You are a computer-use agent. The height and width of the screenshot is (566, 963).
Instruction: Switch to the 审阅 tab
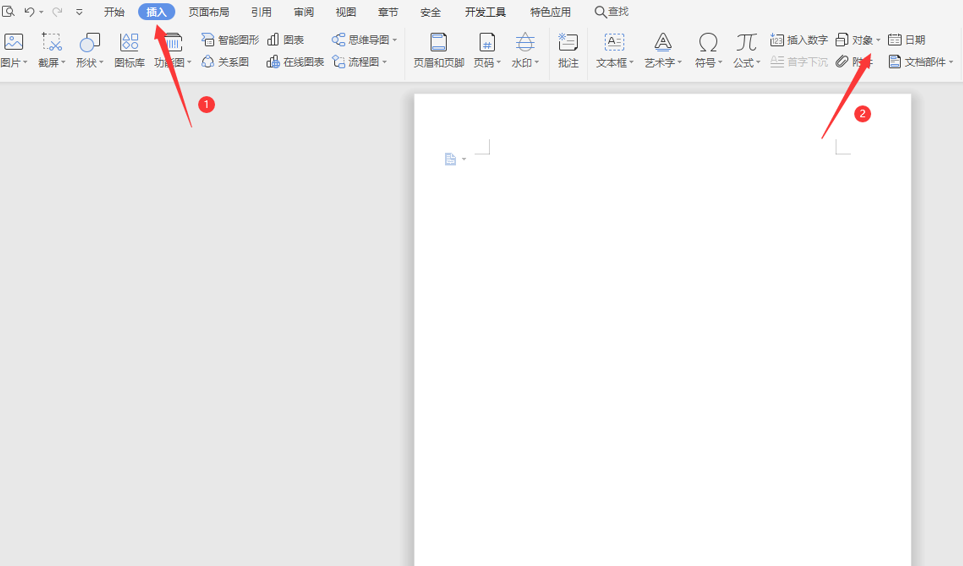click(x=303, y=12)
